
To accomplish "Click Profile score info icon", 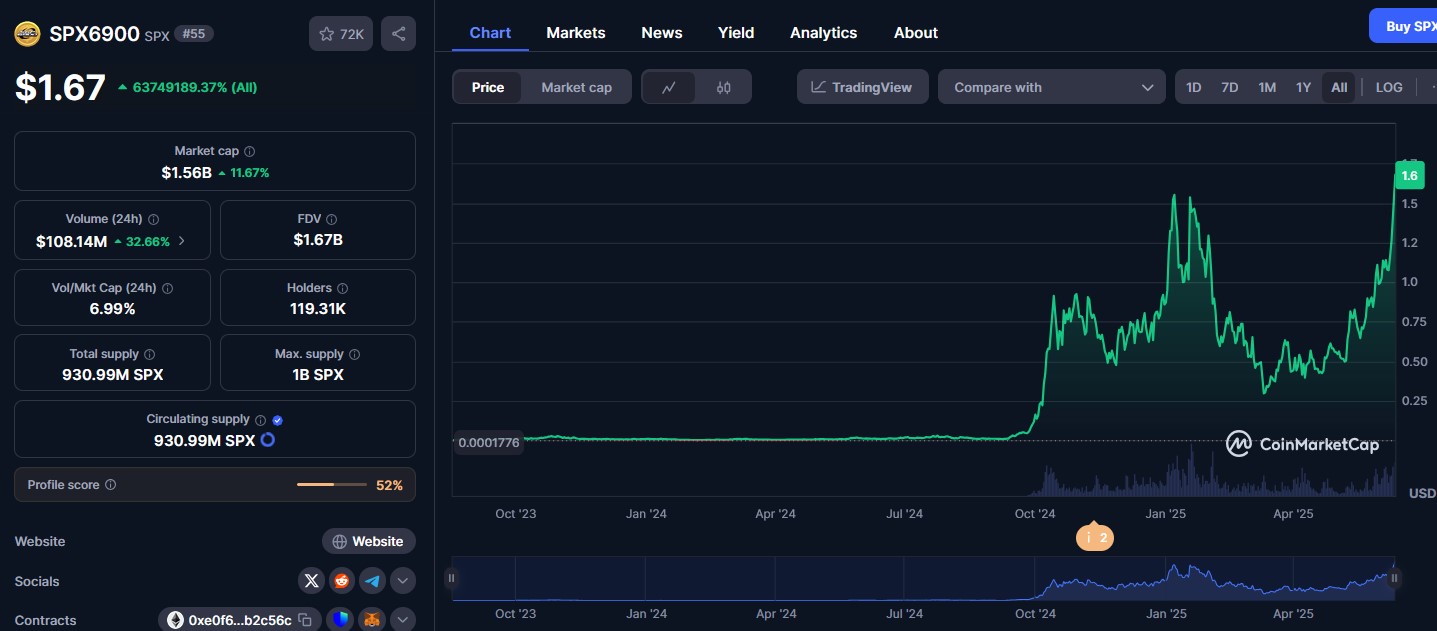I will pos(111,484).
